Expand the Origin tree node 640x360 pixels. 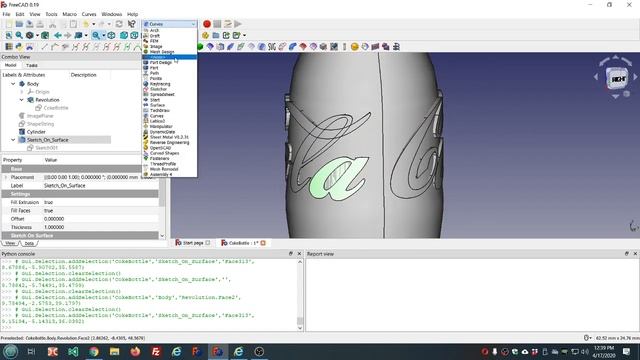pos(21,92)
